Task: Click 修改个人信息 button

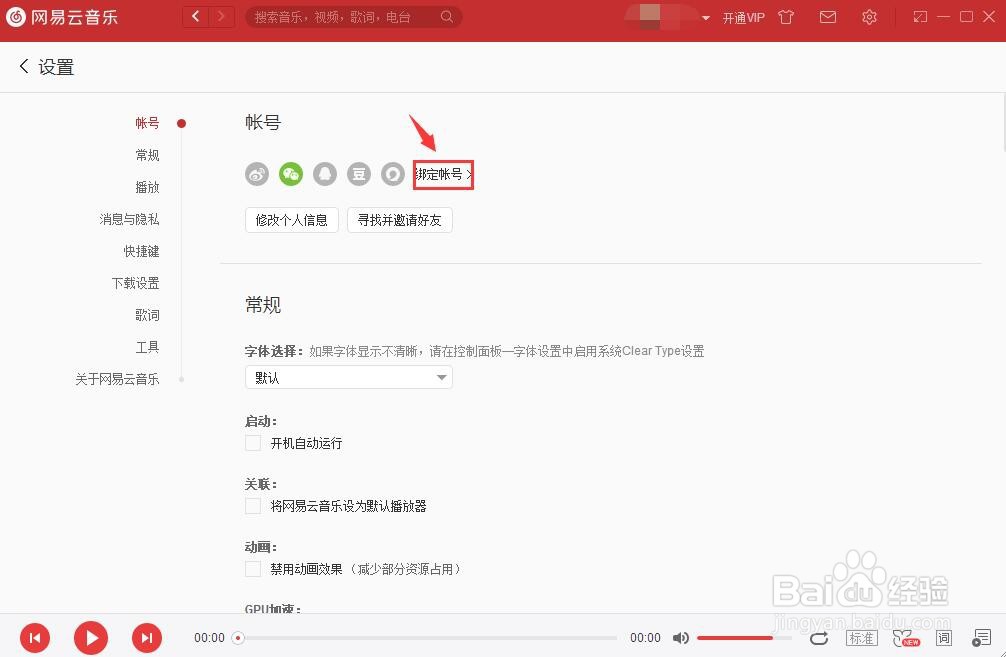Action: (x=291, y=220)
